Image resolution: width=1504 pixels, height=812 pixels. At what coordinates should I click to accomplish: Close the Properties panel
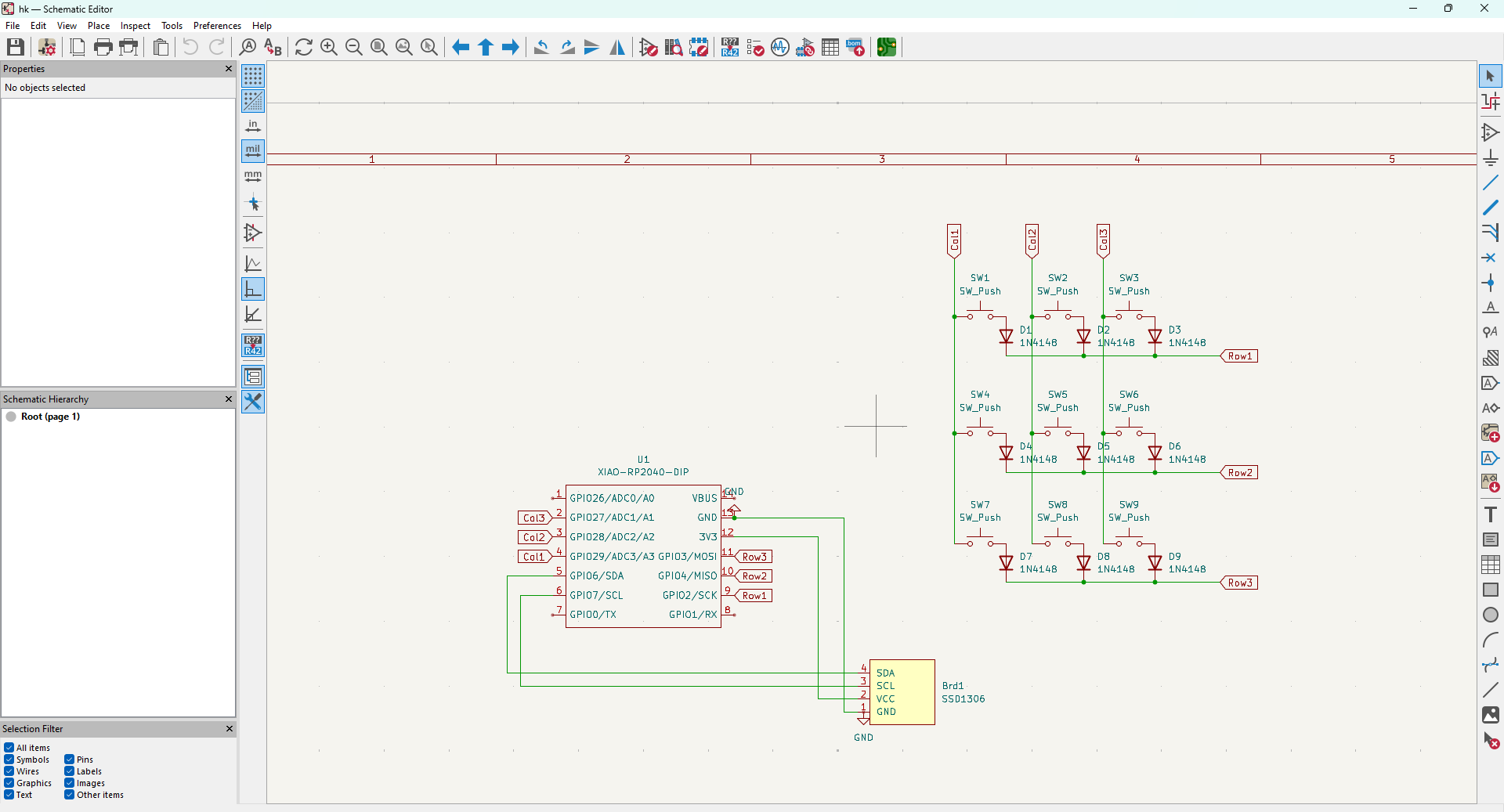click(x=229, y=69)
